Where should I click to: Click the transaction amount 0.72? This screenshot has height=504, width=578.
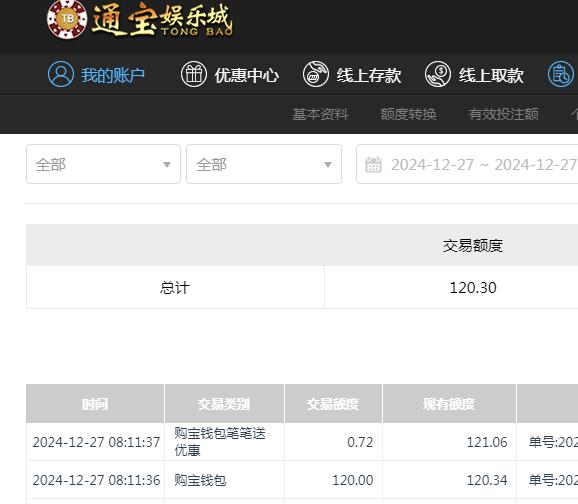click(x=360, y=442)
